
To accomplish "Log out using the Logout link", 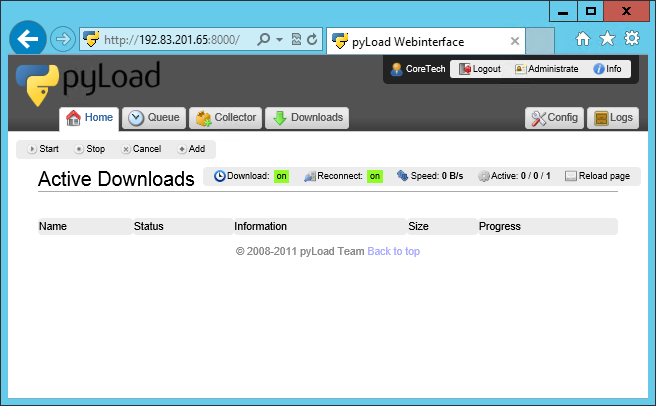I will click(x=480, y=69).
